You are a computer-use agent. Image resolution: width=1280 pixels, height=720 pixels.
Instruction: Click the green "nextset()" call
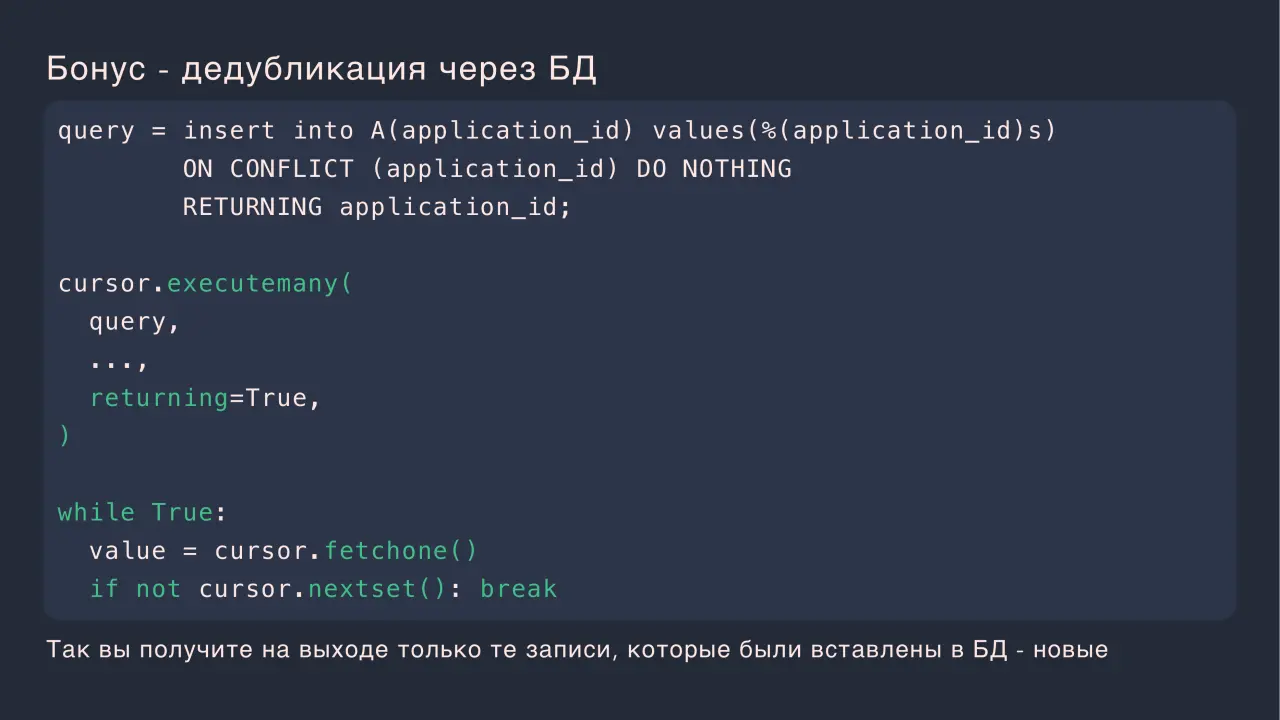tap(377, 589)
